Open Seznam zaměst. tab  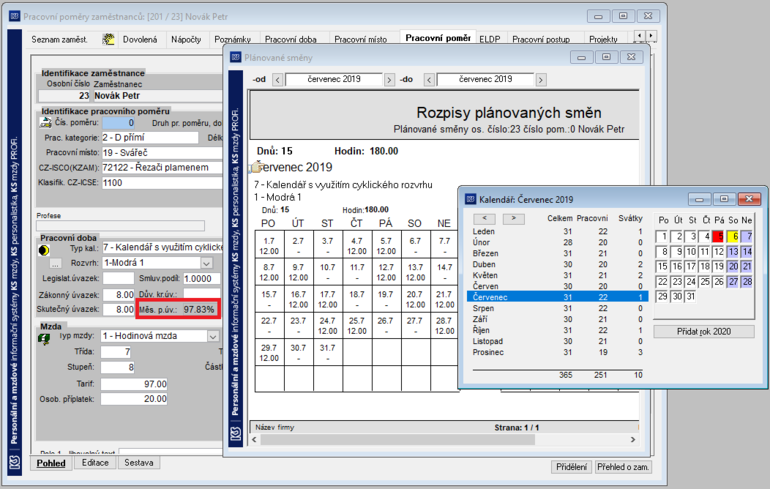coord(59,40)
